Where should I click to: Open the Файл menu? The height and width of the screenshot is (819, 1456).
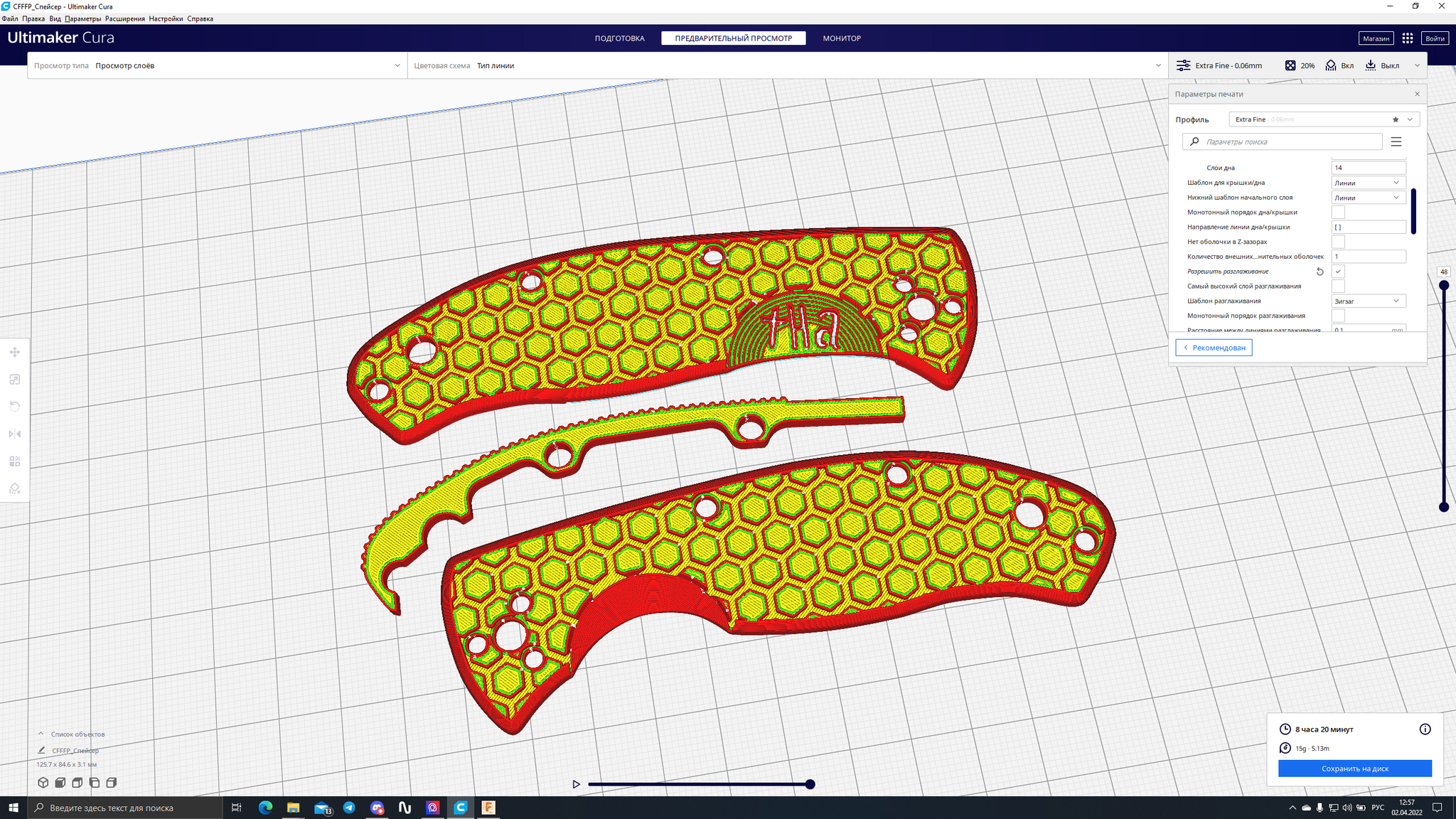(10, 18)
